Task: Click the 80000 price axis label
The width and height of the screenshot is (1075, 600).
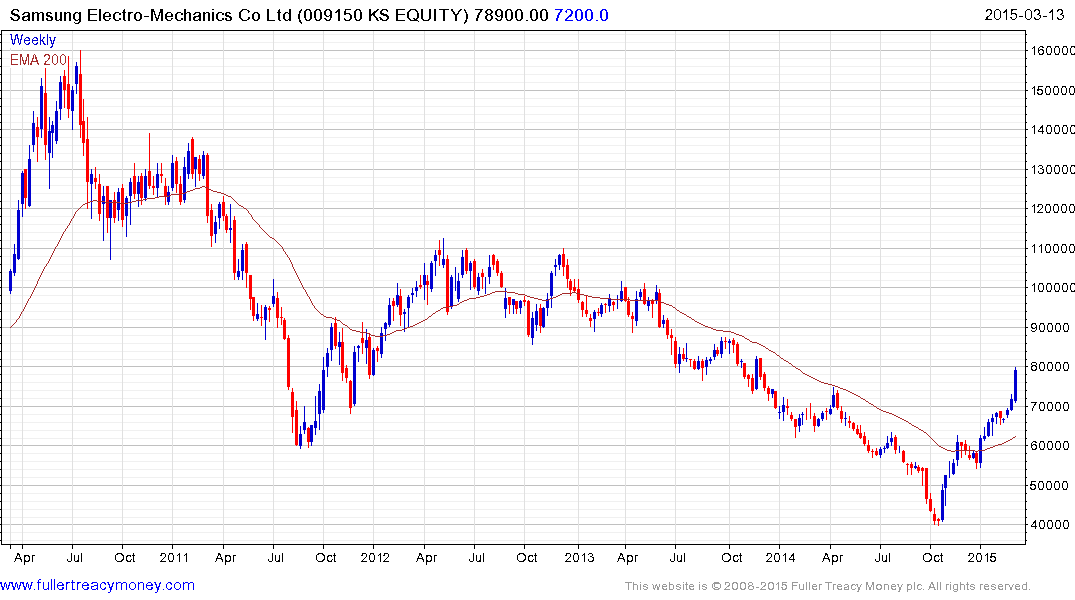Action: click(x=1050, y=366)
